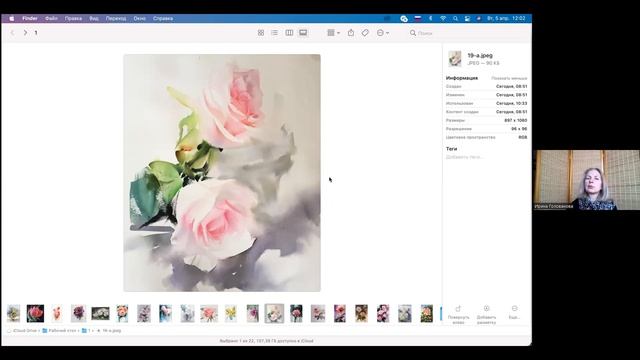Screen dimensions: 640x360
Task: Click the 897 x 1060 dimensions value
Action: point(516,120)
